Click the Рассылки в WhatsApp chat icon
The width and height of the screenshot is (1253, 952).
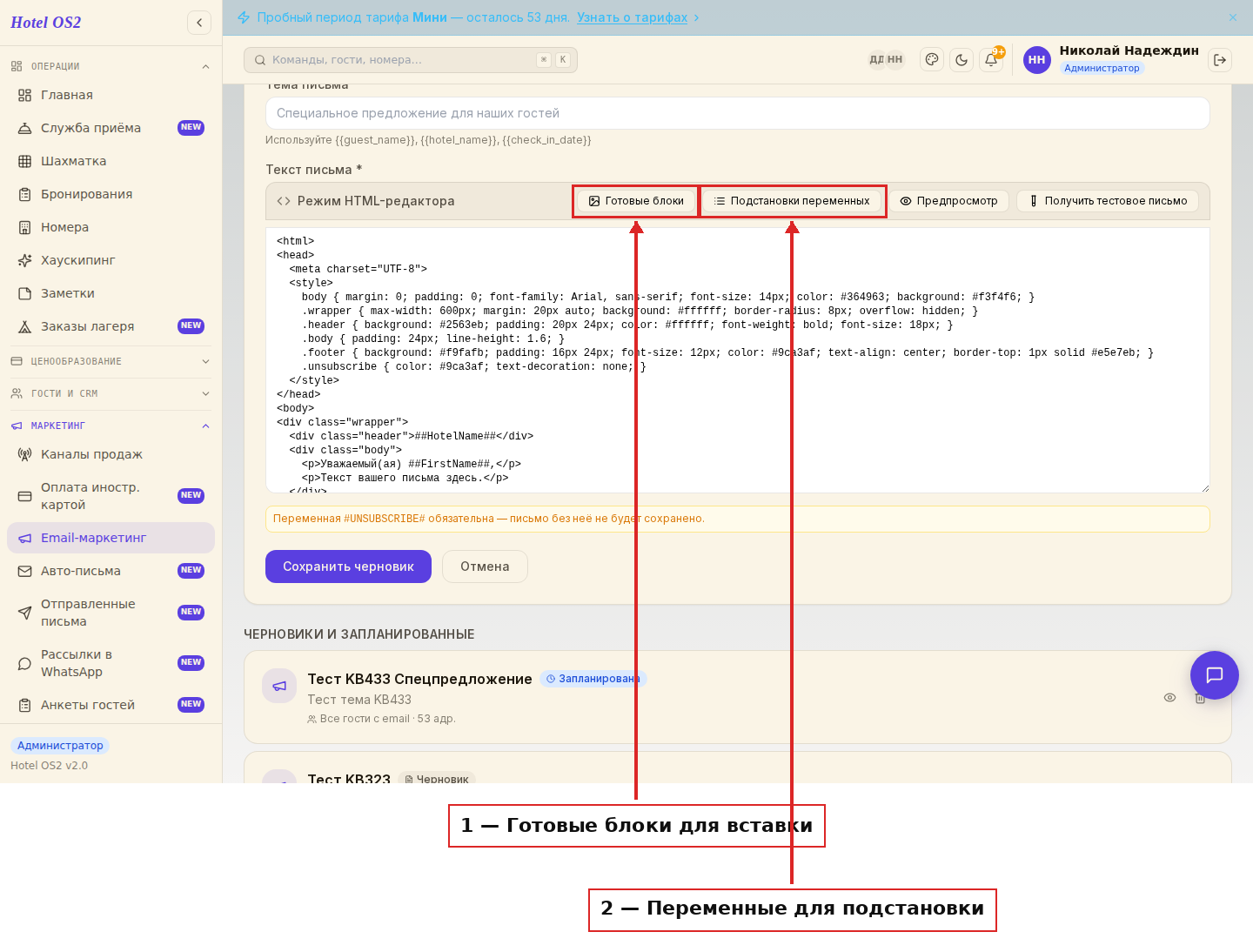tap(24, 663)
